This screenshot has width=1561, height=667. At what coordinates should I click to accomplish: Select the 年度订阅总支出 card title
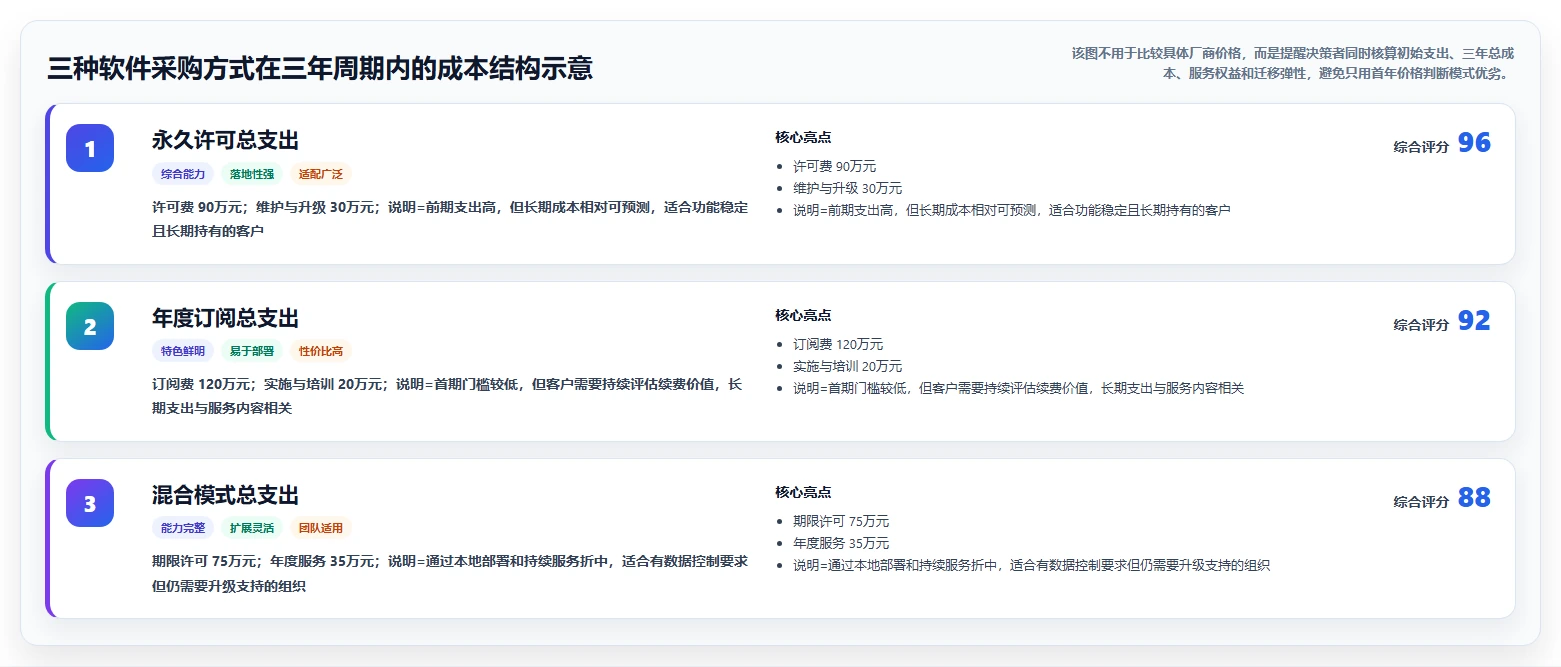pos(225,318)
